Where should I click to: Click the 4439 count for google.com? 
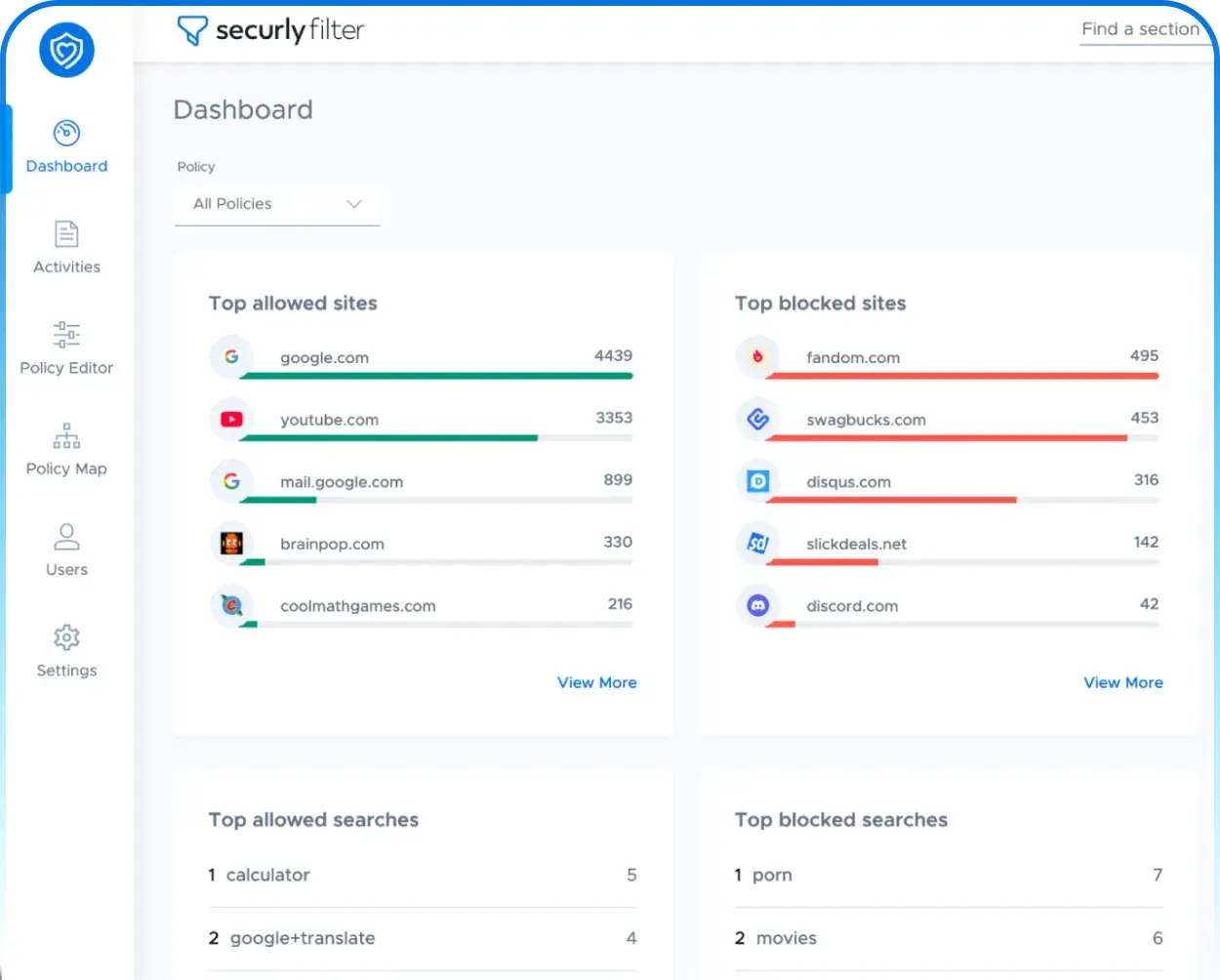pos(613,355)
